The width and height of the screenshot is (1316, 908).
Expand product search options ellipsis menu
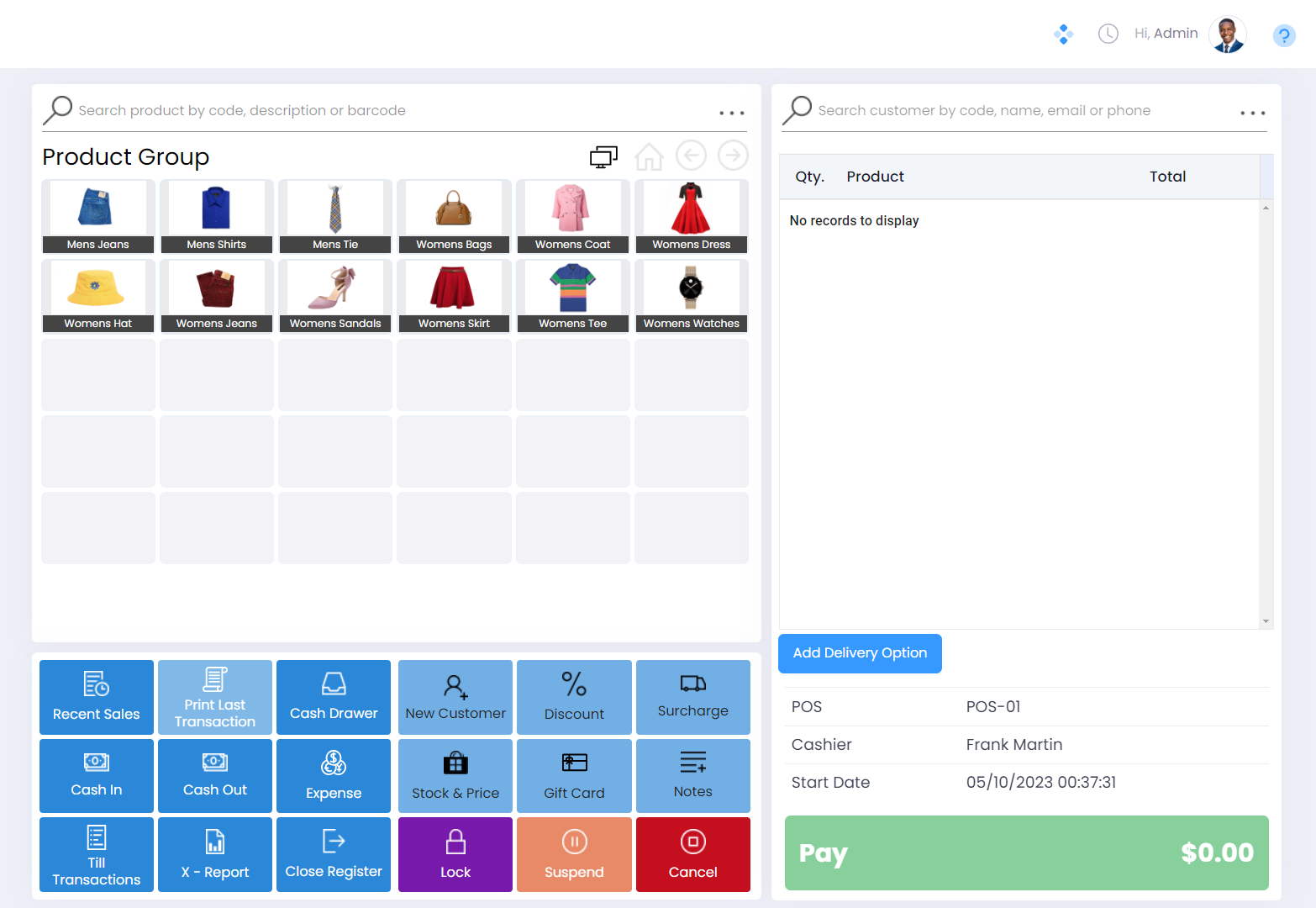tap(731, 113)
